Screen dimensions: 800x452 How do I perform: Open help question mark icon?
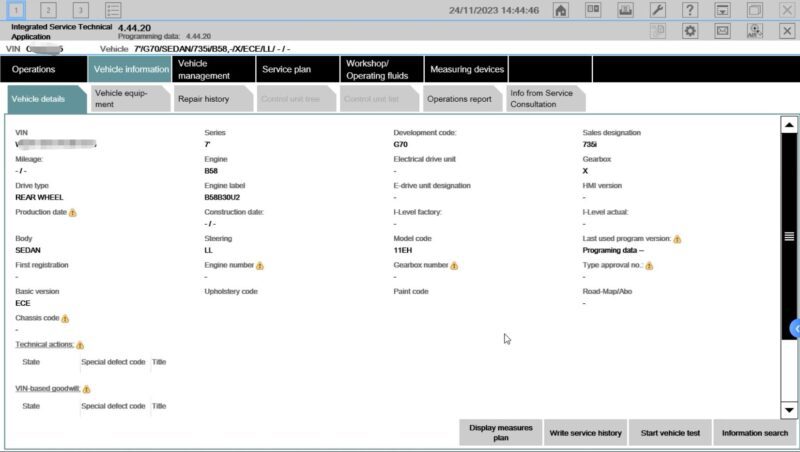click(690, 10)
